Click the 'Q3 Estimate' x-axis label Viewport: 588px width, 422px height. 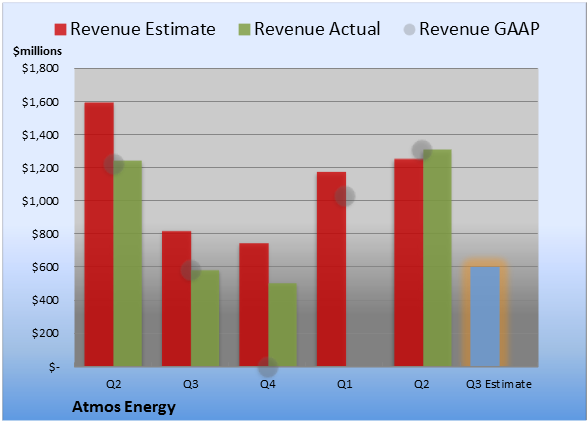[x=499, y=384]
